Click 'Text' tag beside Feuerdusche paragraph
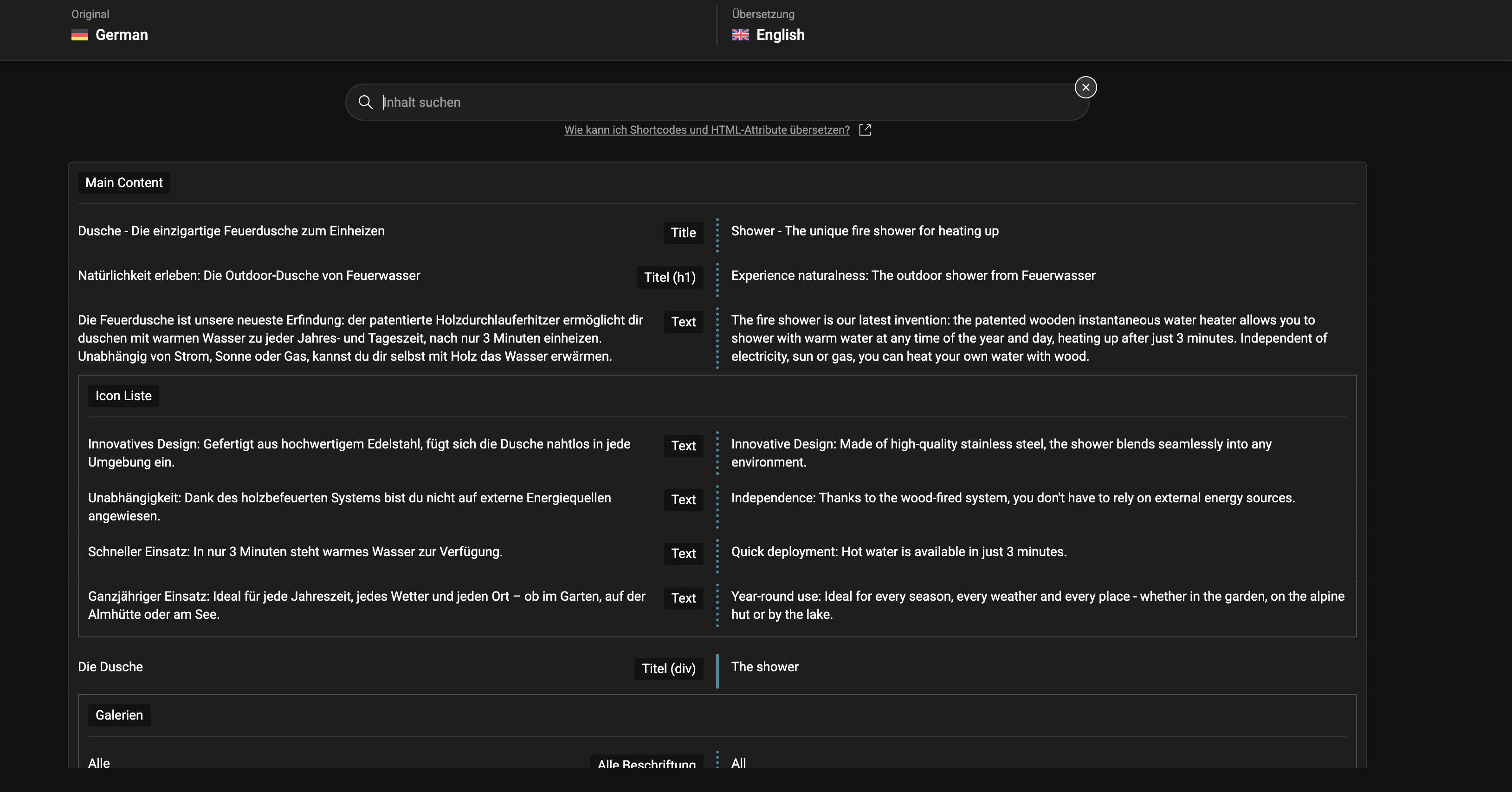The image size is (1512, 792). tap(683, 322)
